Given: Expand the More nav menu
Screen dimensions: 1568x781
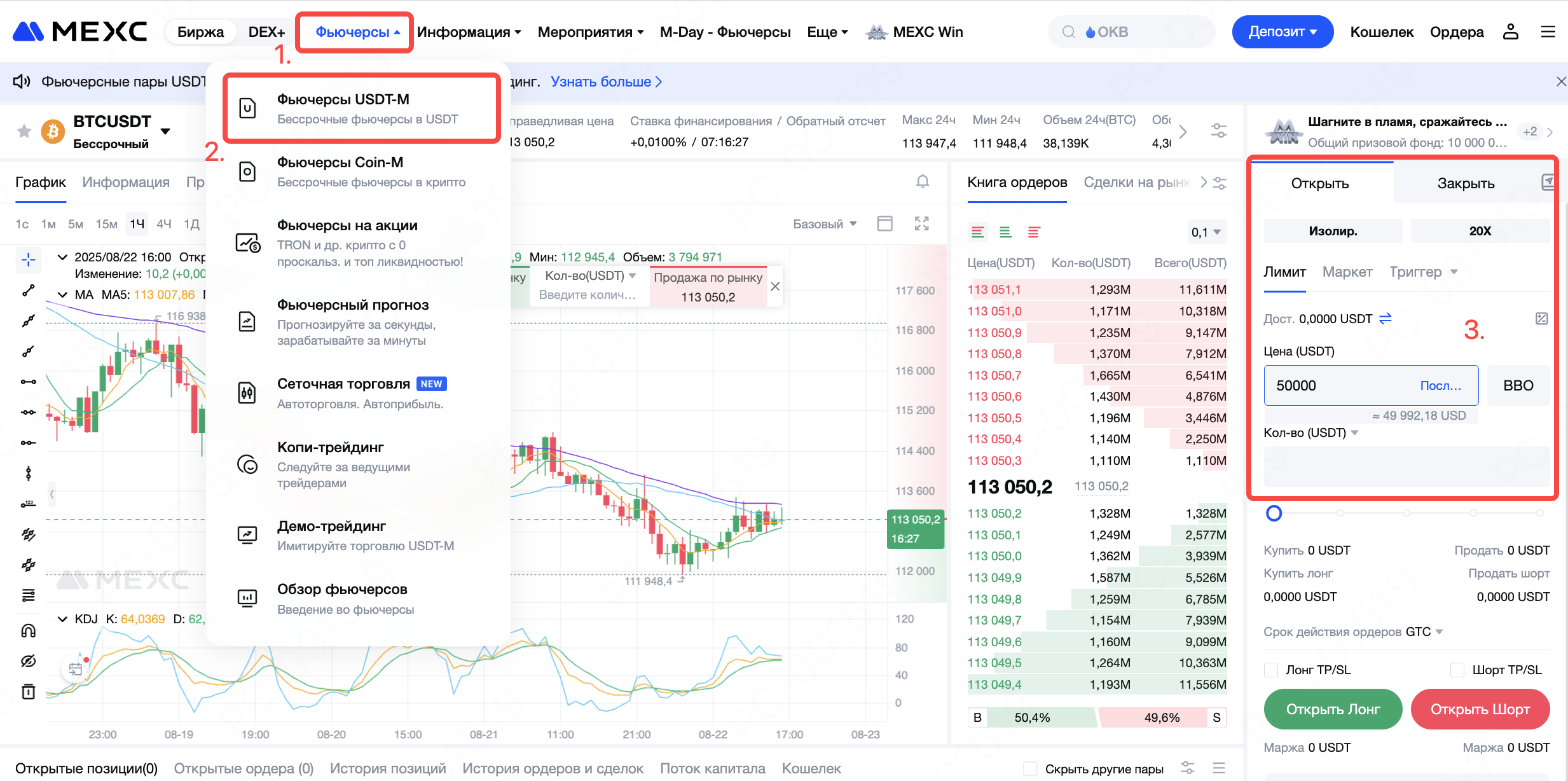Looking at the screenshot, I should (827, 32).
